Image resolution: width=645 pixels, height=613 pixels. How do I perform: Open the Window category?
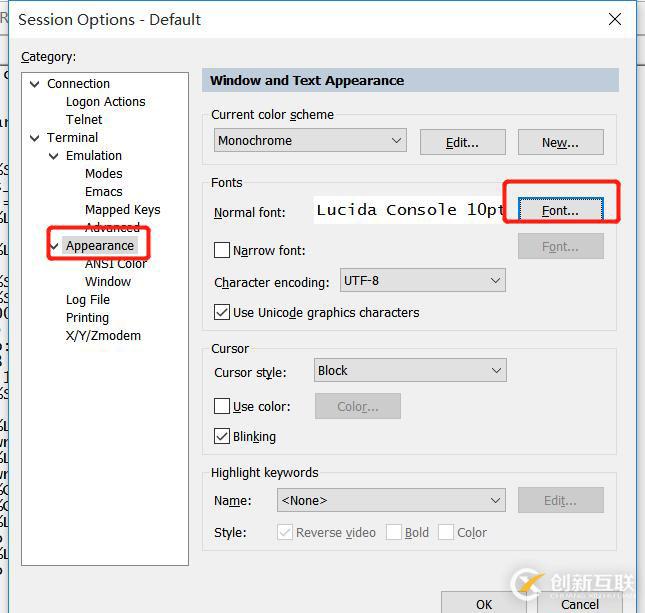click(x=108, y=281)
